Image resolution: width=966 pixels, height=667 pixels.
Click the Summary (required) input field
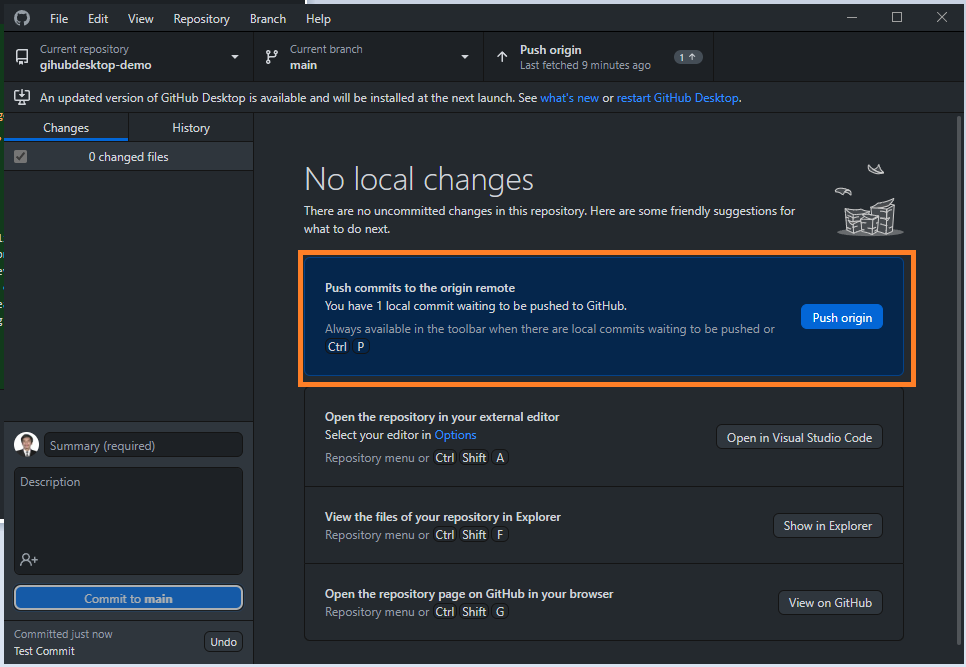143,445
